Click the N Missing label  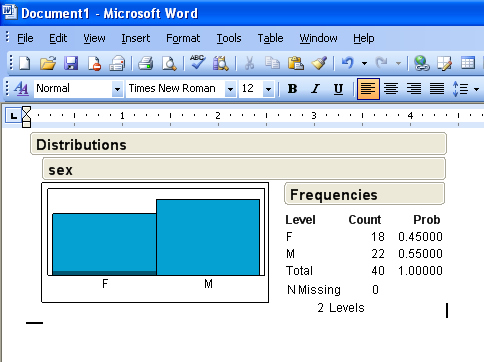pos(314,290)
